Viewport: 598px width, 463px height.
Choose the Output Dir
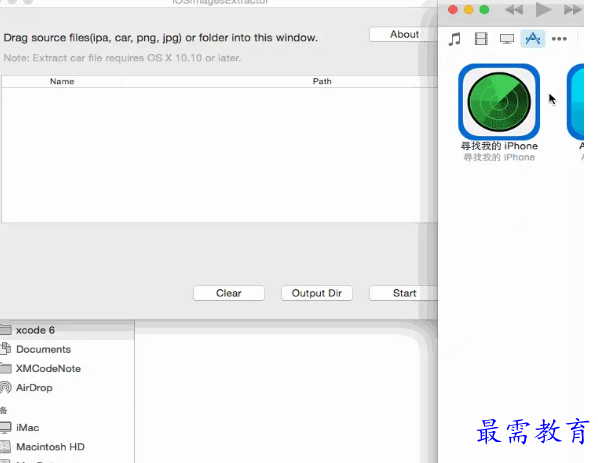(x=317, y=293)
